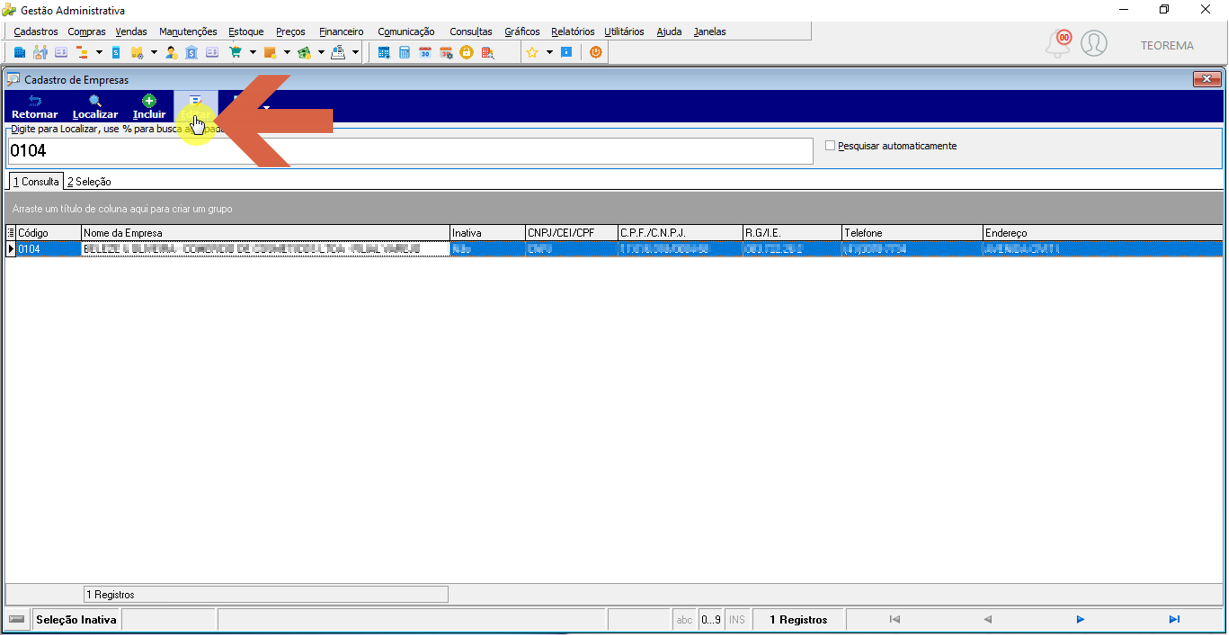This screenshot has width=1229, height=635.
Task: Expand dropdown arrow next to star icon
Action: click(549, 52)
